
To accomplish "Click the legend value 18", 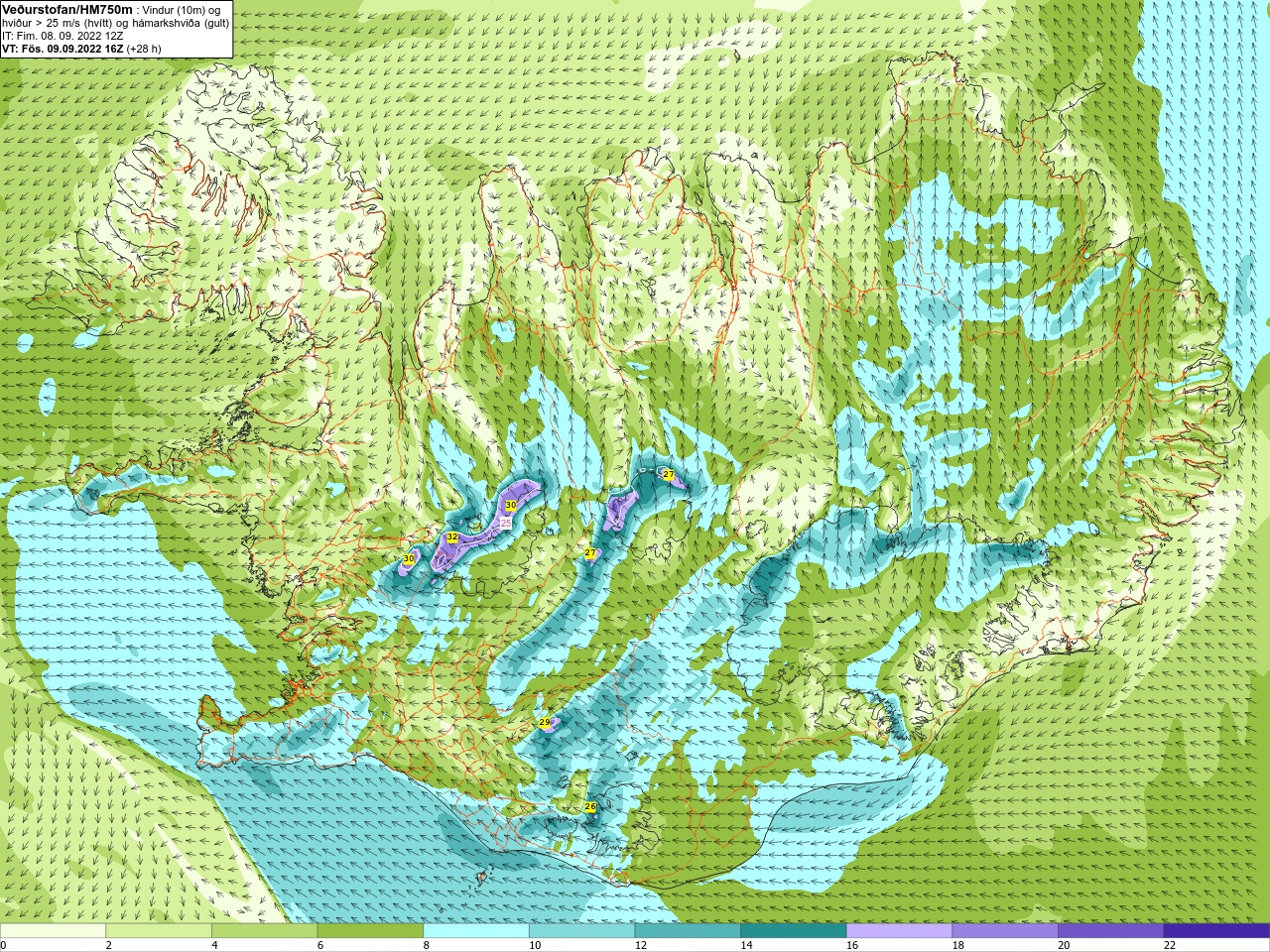I will (x=958, y=945).
